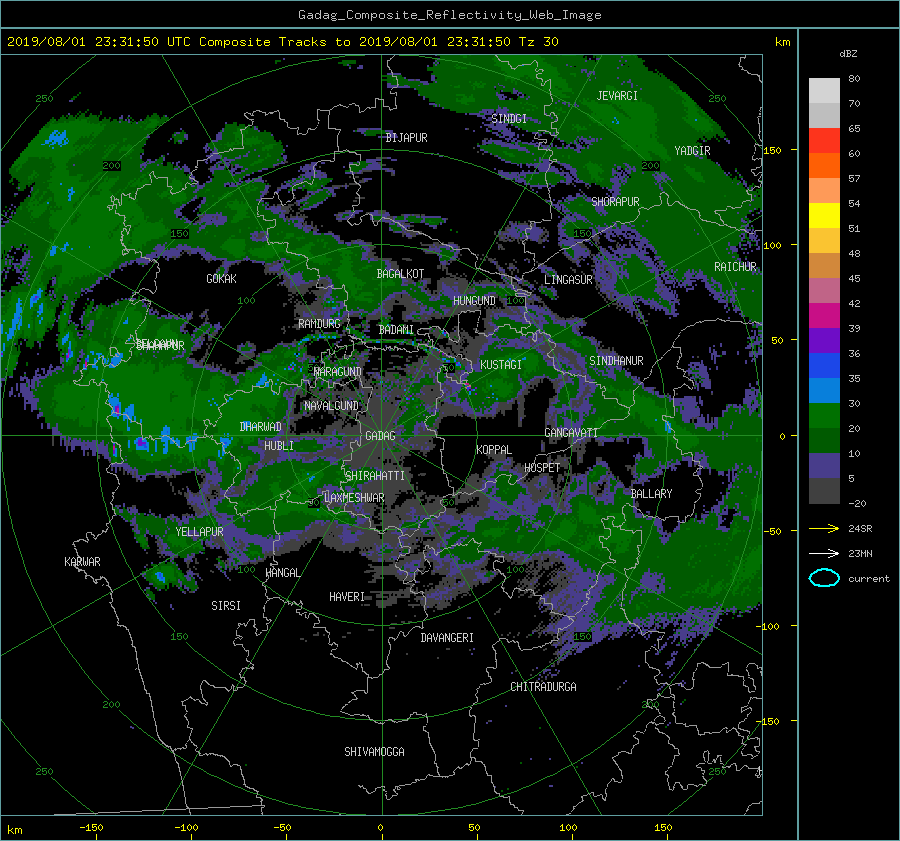
Task: Click the LINGASUR city label
Action: [568, 280]
